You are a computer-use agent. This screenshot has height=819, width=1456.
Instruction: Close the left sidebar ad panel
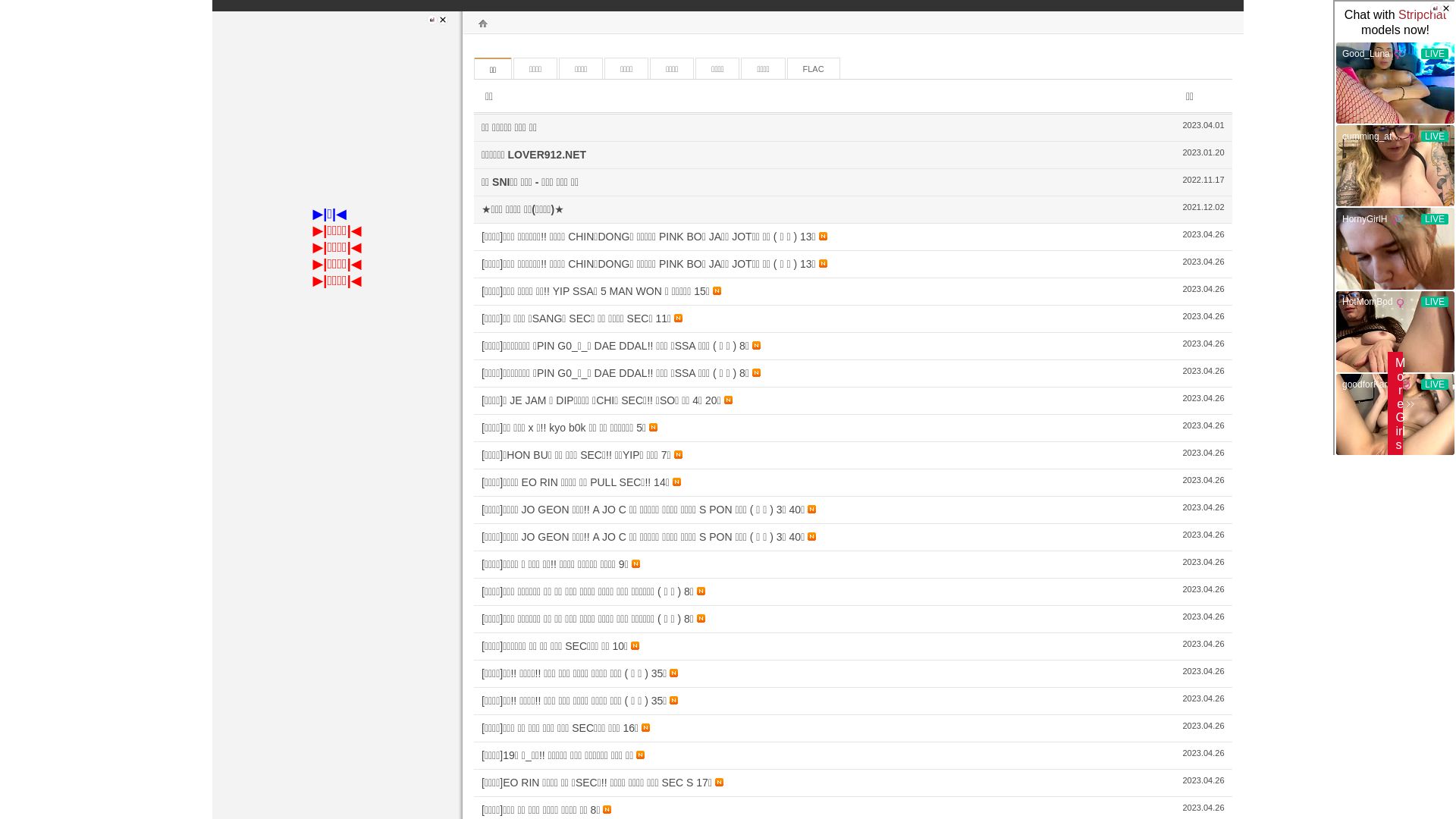443,20
